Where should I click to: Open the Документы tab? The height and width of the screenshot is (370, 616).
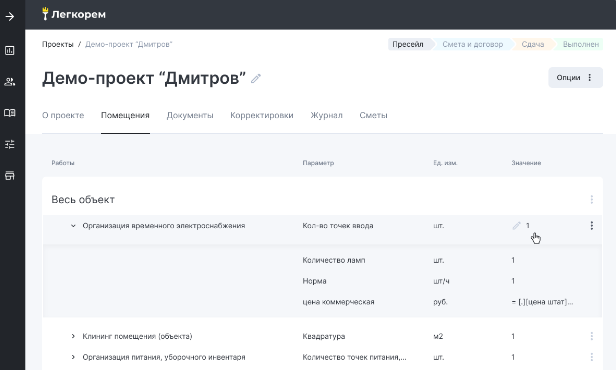point(190,115)
